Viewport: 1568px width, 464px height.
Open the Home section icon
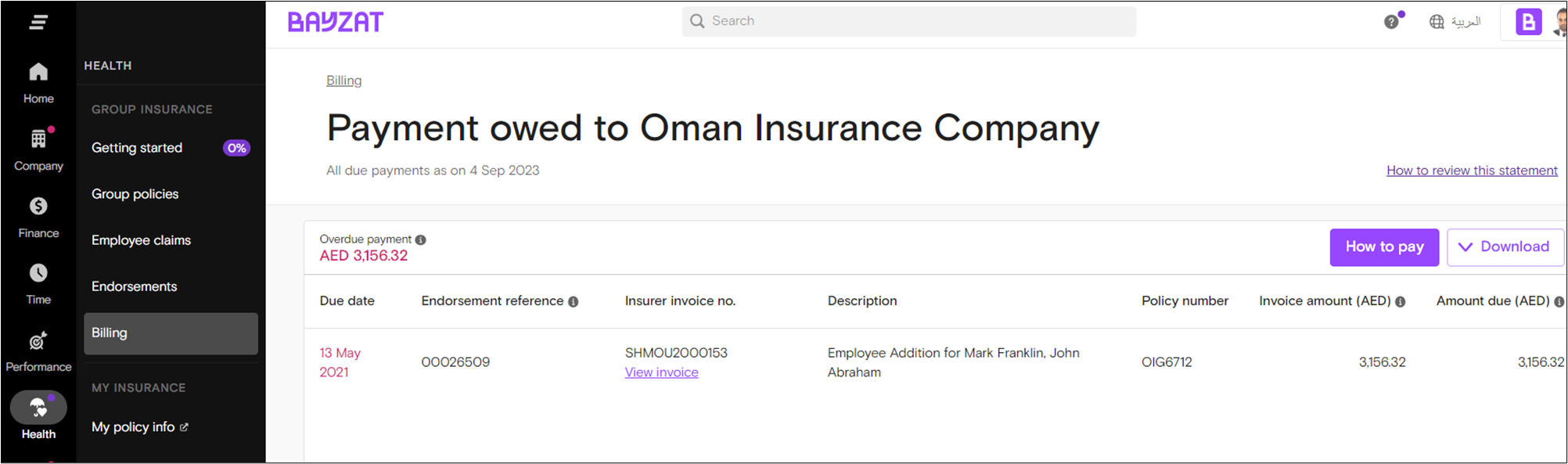[38, 72]
